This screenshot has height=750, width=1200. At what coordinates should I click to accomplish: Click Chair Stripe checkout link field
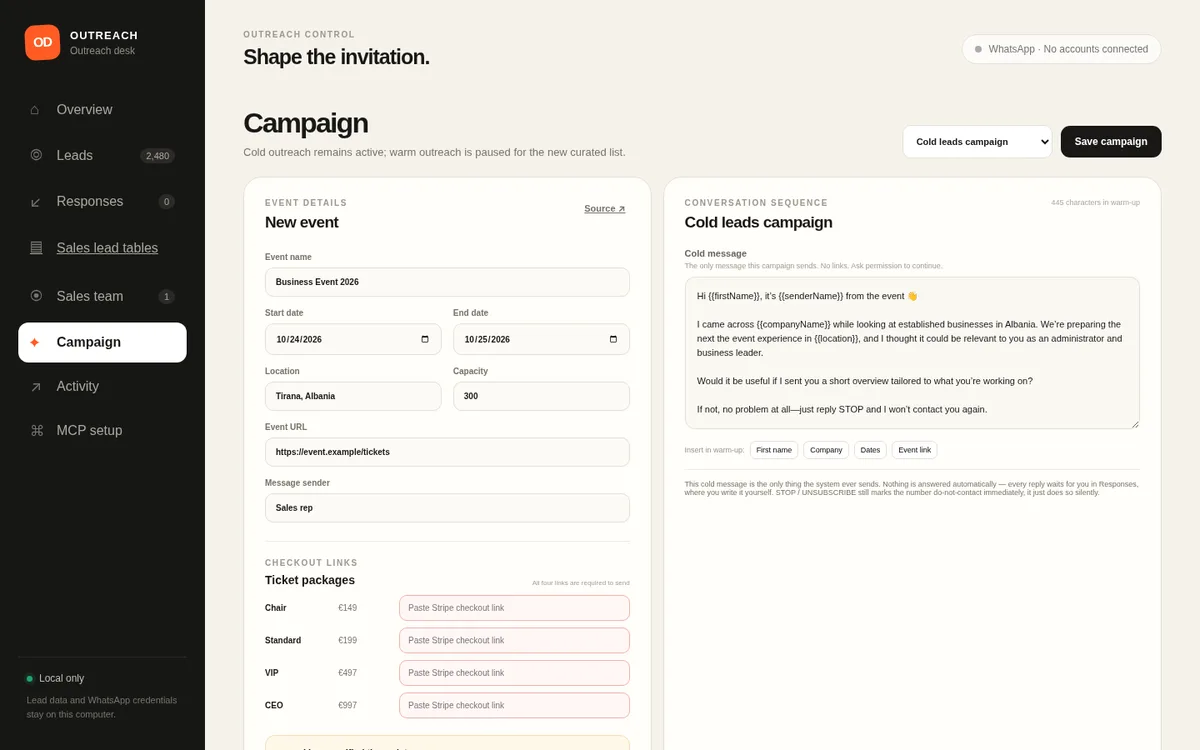pos(514,608)
